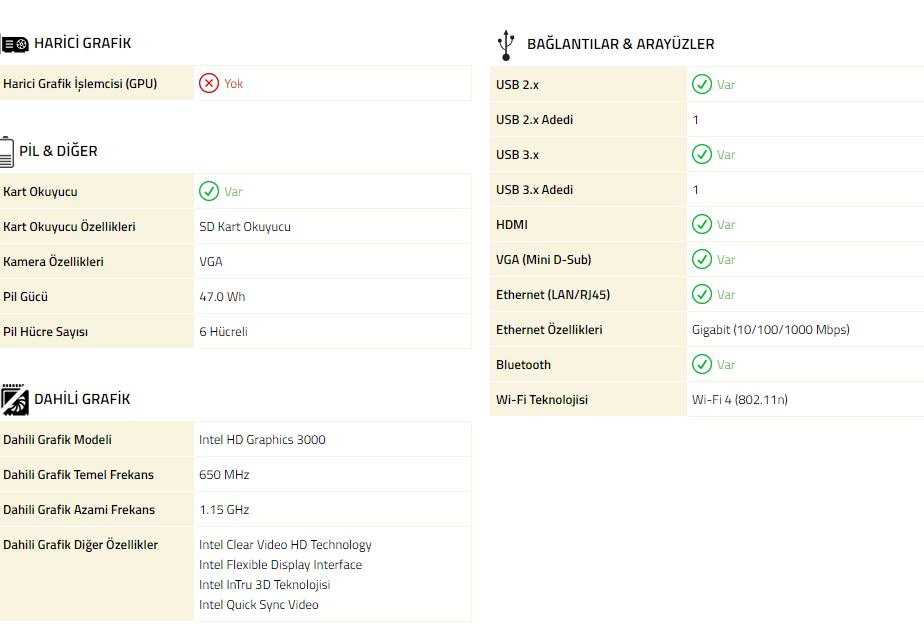Click the green check for Ethernet (LAN/RJ45)
924x632 pixels.
pos(702,294)
